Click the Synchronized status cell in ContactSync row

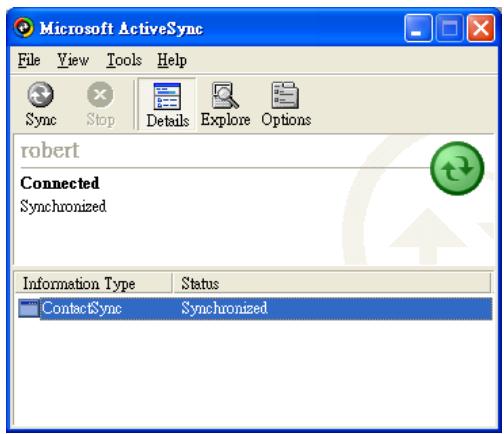[x=224, y=308]
